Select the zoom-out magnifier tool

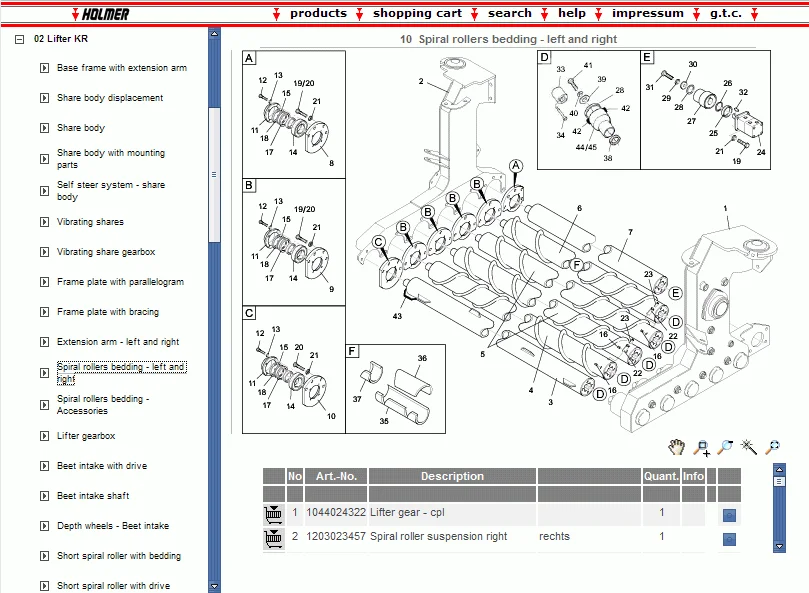[x=725, y=447]
